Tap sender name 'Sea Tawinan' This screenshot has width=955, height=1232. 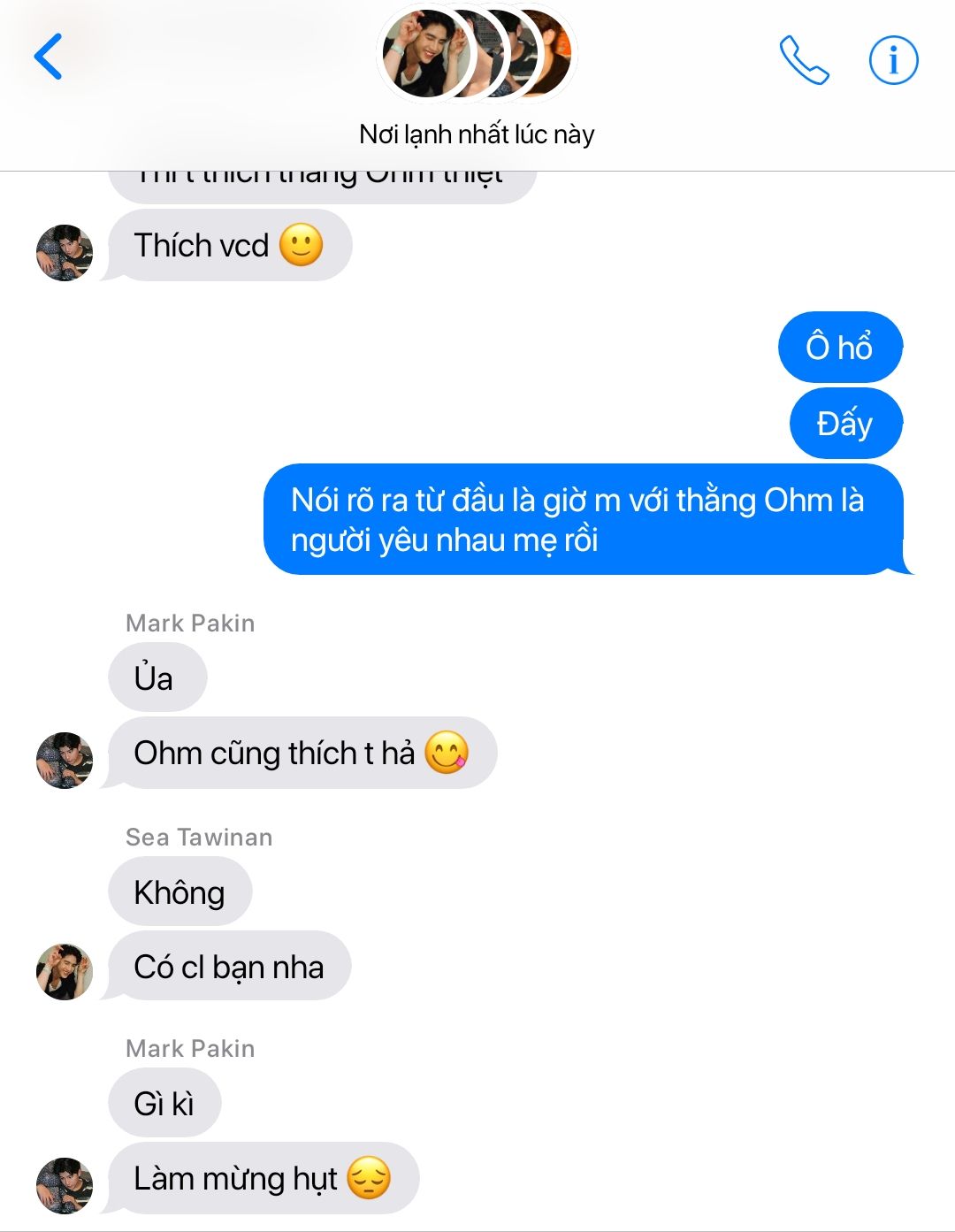[x=199, y=837]
